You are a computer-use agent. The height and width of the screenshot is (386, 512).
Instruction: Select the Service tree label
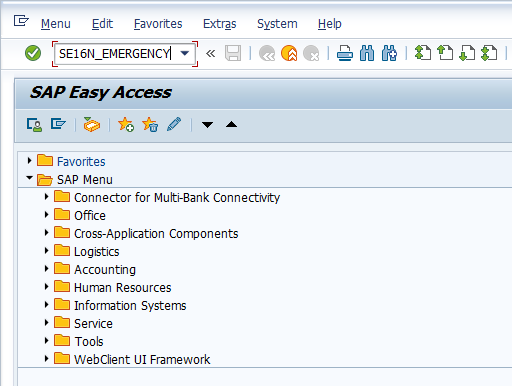[93, 324]
